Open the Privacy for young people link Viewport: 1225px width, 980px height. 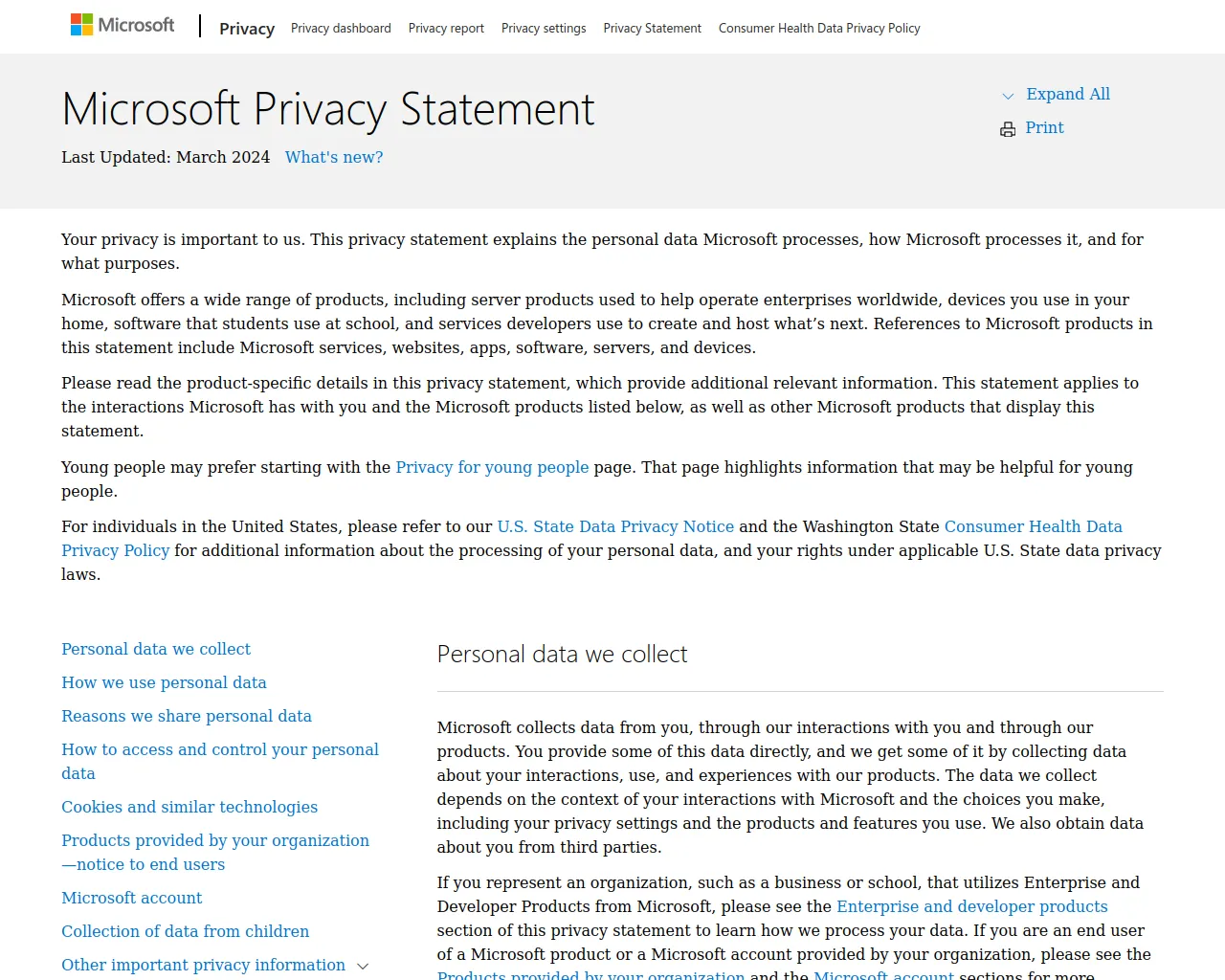(492, 467)
